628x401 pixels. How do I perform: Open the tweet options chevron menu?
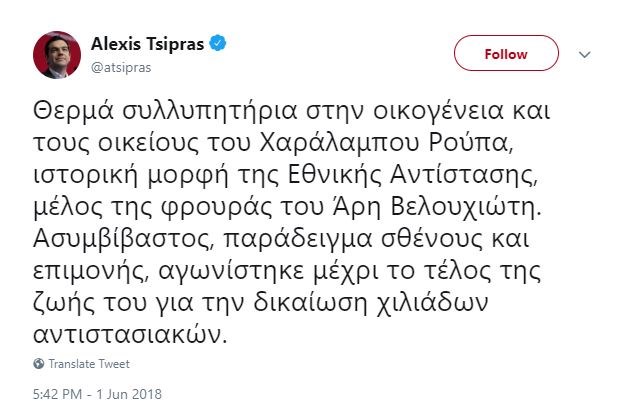586,55
